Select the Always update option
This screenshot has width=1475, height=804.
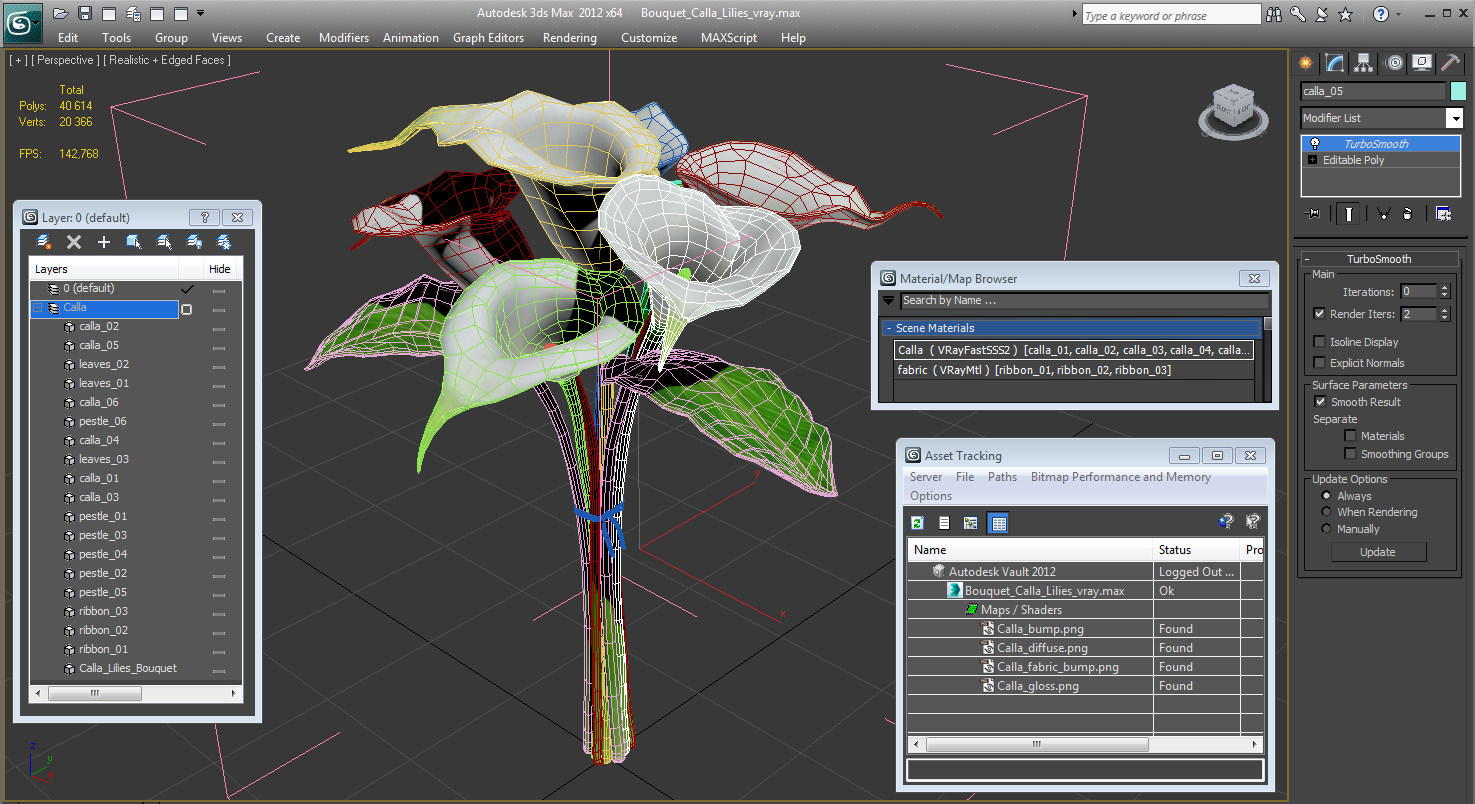1327,496
